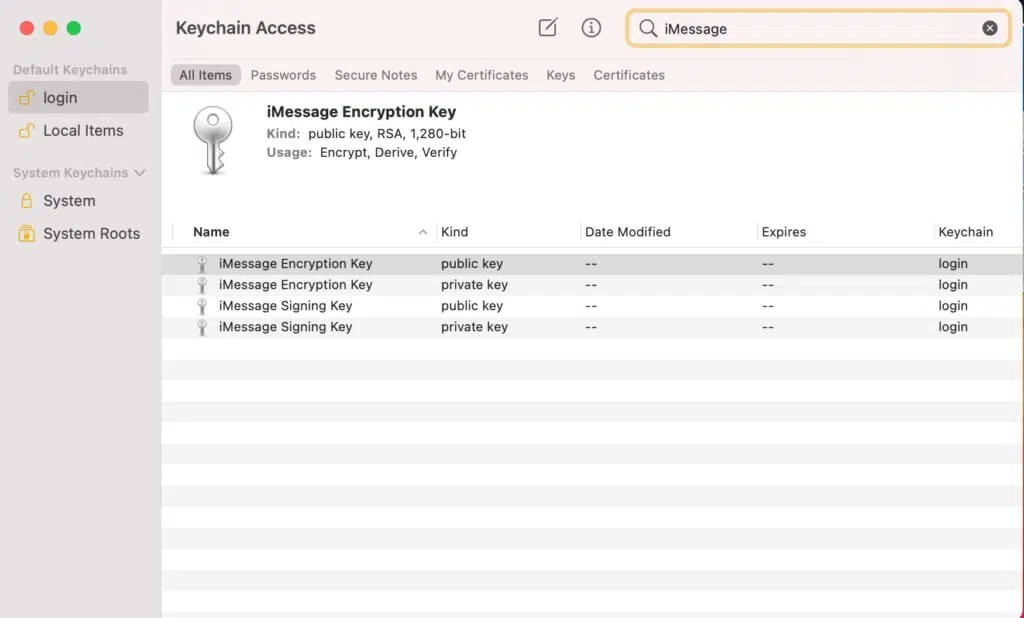Click key icon of Encryption private key row
The height and width of the screenshot is (618, 1024).
[x=202, y=285]
